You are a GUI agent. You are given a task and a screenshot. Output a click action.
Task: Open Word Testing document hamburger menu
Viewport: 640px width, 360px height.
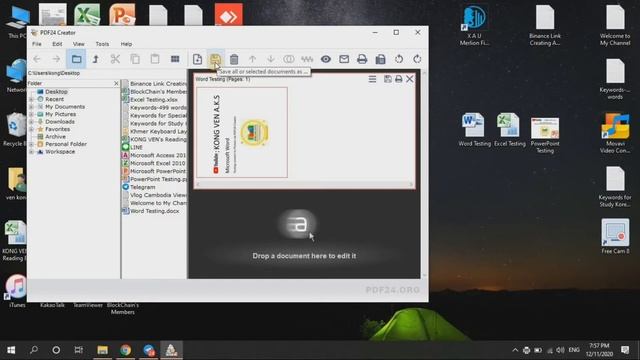point(372,79)
